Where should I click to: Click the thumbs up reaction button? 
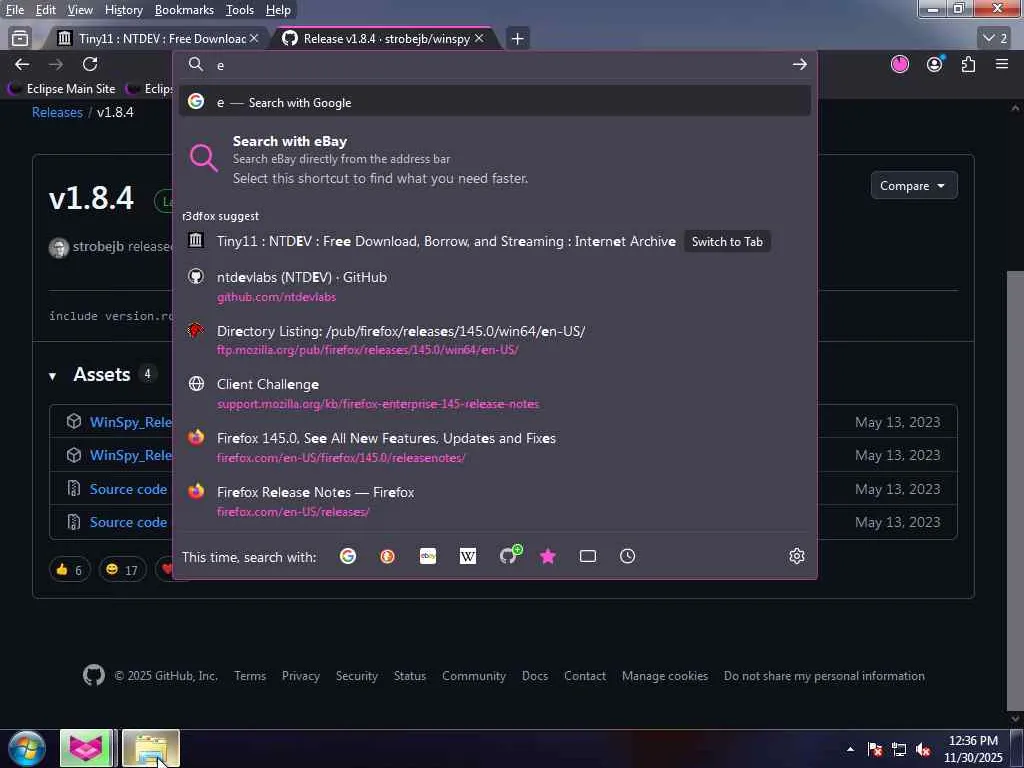(x=69, y=570)
